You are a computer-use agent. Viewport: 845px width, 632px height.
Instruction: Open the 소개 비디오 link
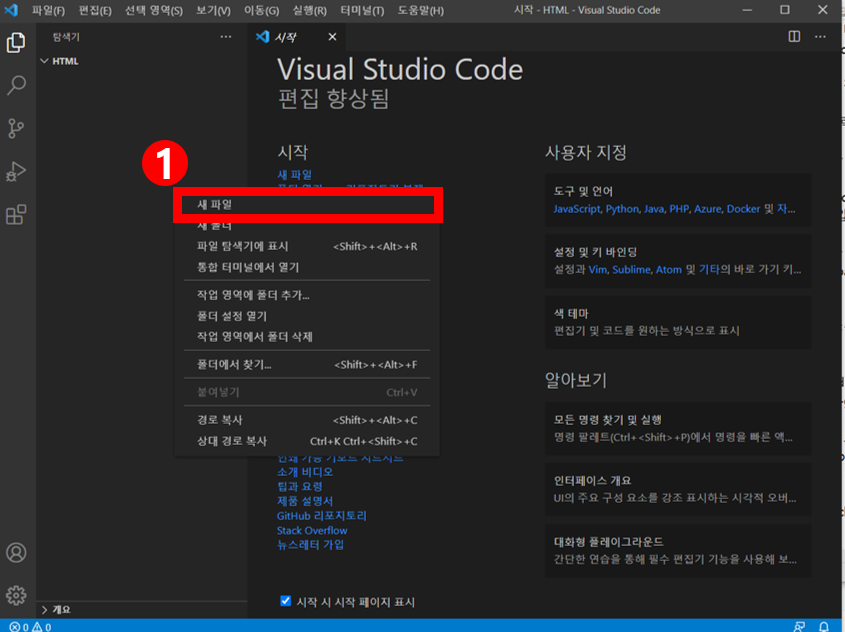305,472
